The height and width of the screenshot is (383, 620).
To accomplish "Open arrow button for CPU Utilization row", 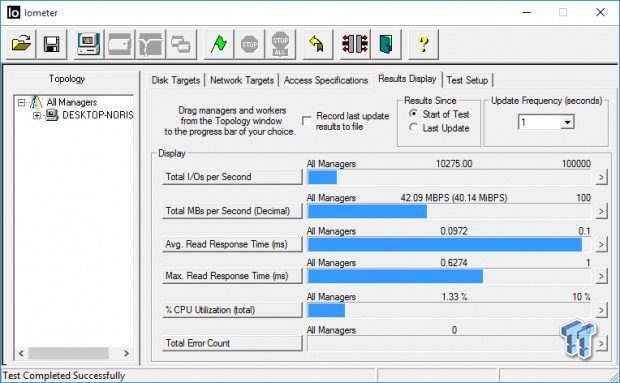I will [601, 310].
